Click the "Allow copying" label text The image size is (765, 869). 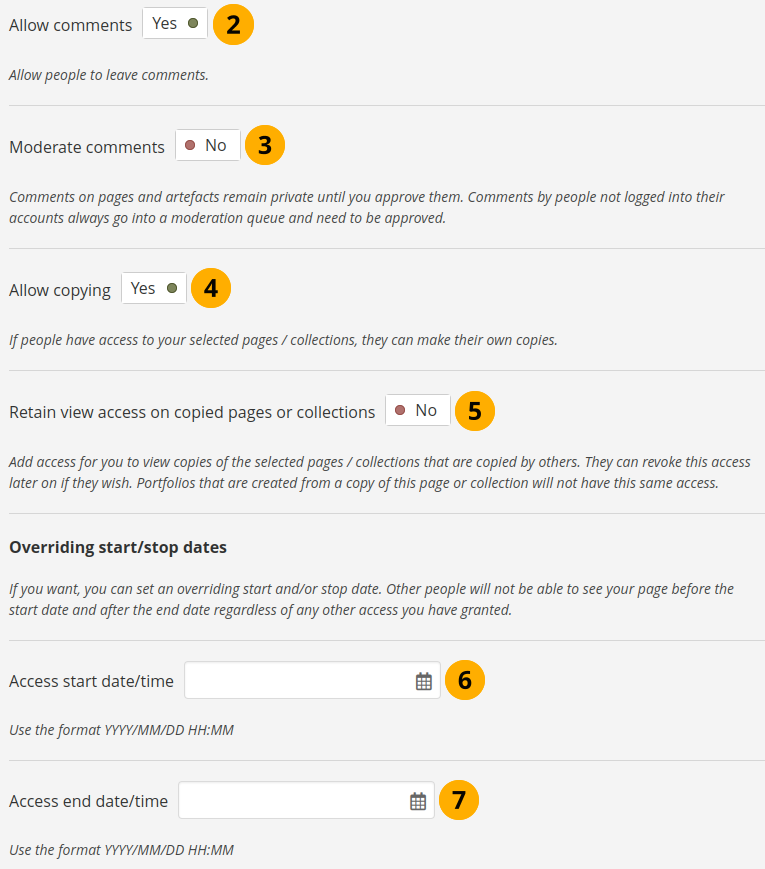click(x=60, y=290)
